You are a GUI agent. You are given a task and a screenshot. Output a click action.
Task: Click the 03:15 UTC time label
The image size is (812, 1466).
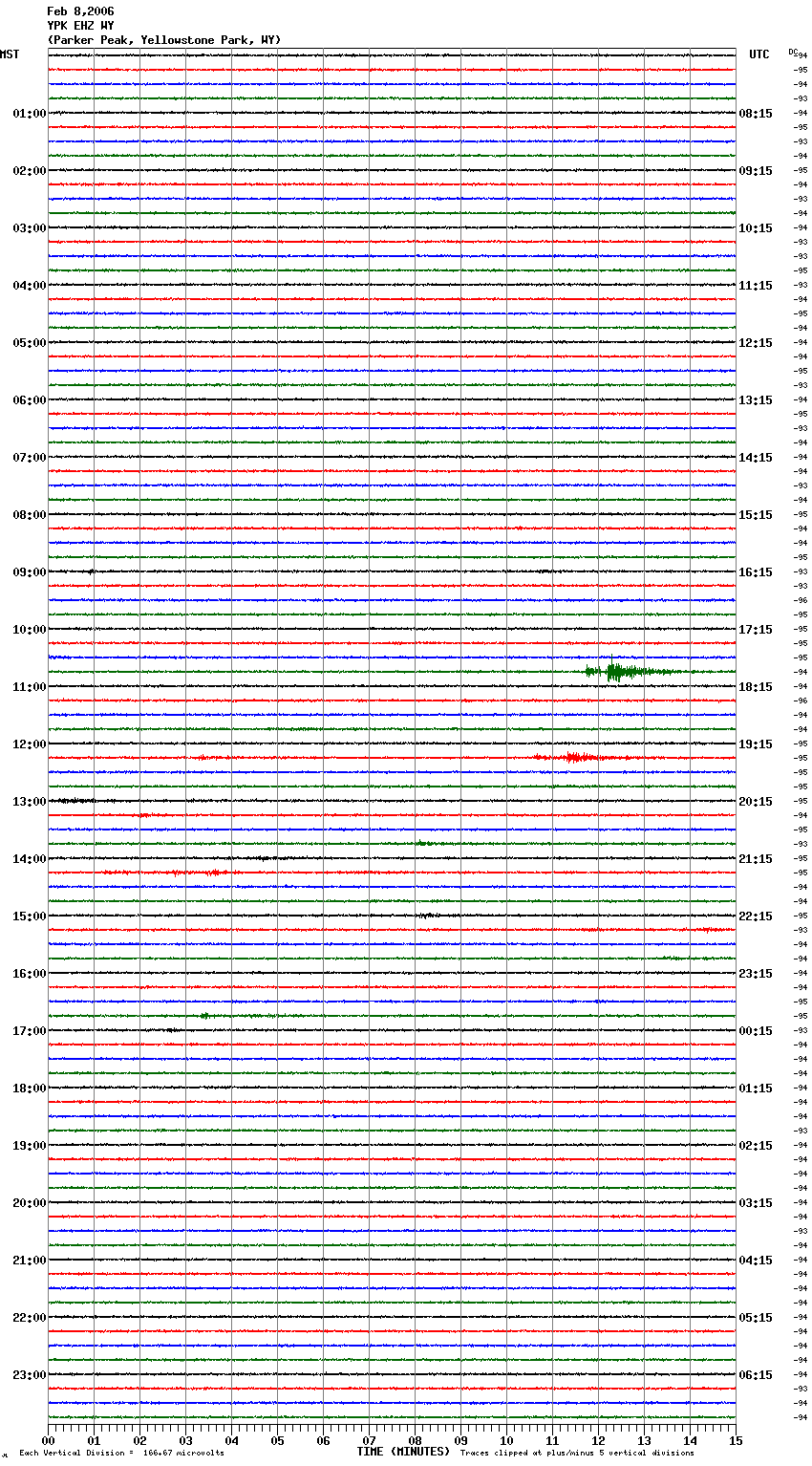[756, 1203]
